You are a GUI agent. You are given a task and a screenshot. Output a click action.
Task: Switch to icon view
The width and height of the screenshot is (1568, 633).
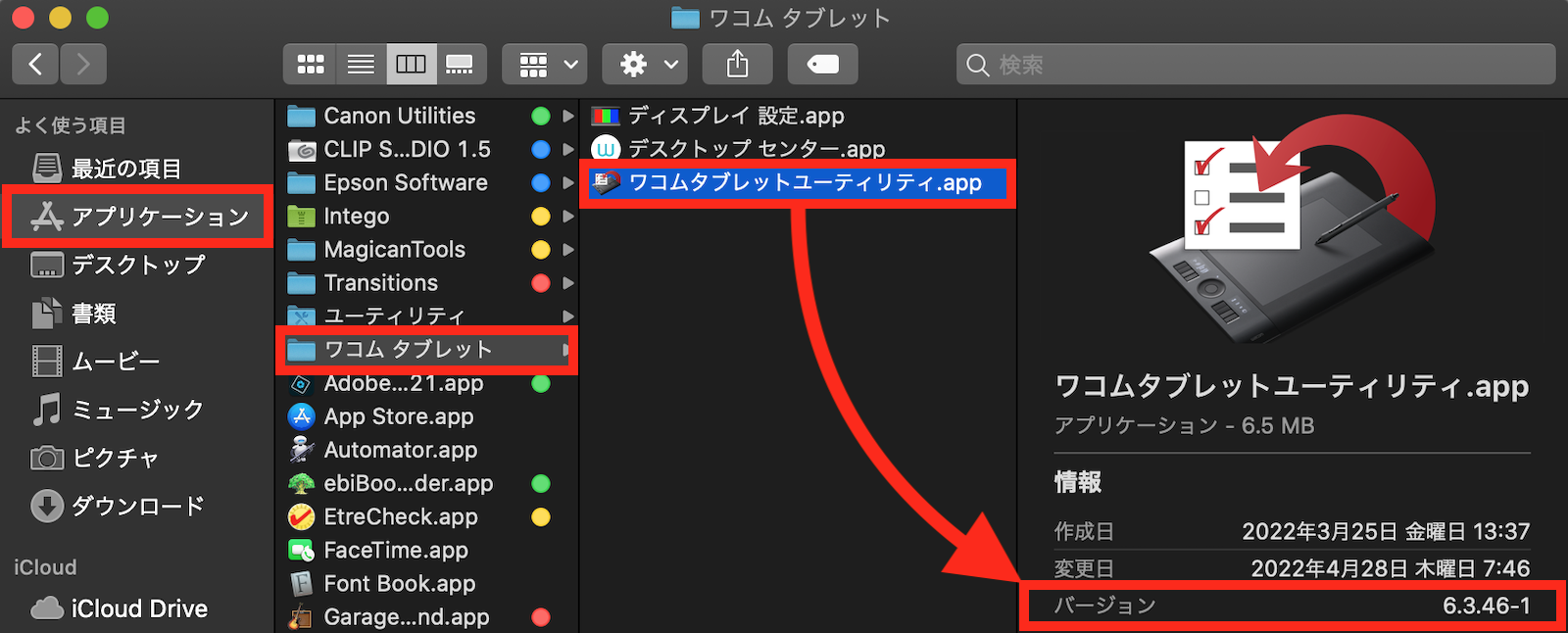(x=310, y=65)
